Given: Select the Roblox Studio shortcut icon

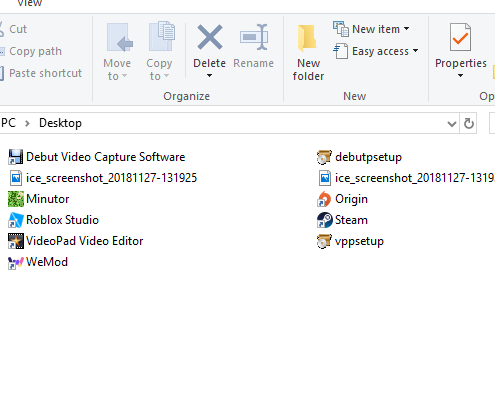Looking at the screenshot, I should click(16, 220).
